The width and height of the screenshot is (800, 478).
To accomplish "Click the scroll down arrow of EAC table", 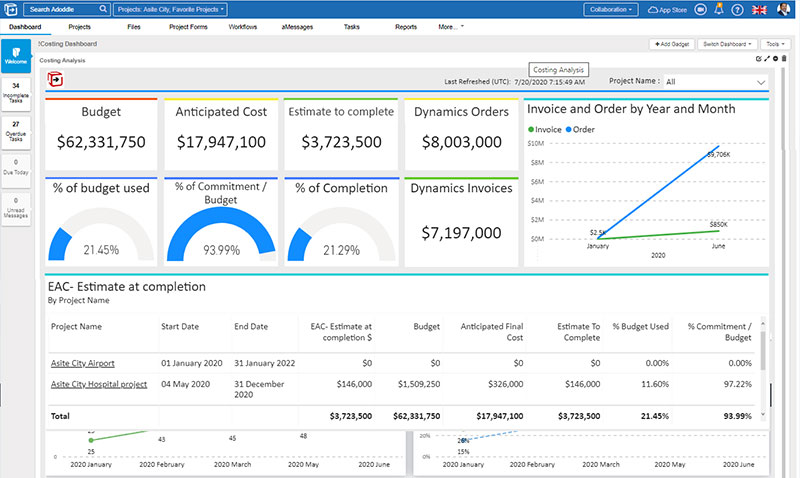I will tap(763, 415).
